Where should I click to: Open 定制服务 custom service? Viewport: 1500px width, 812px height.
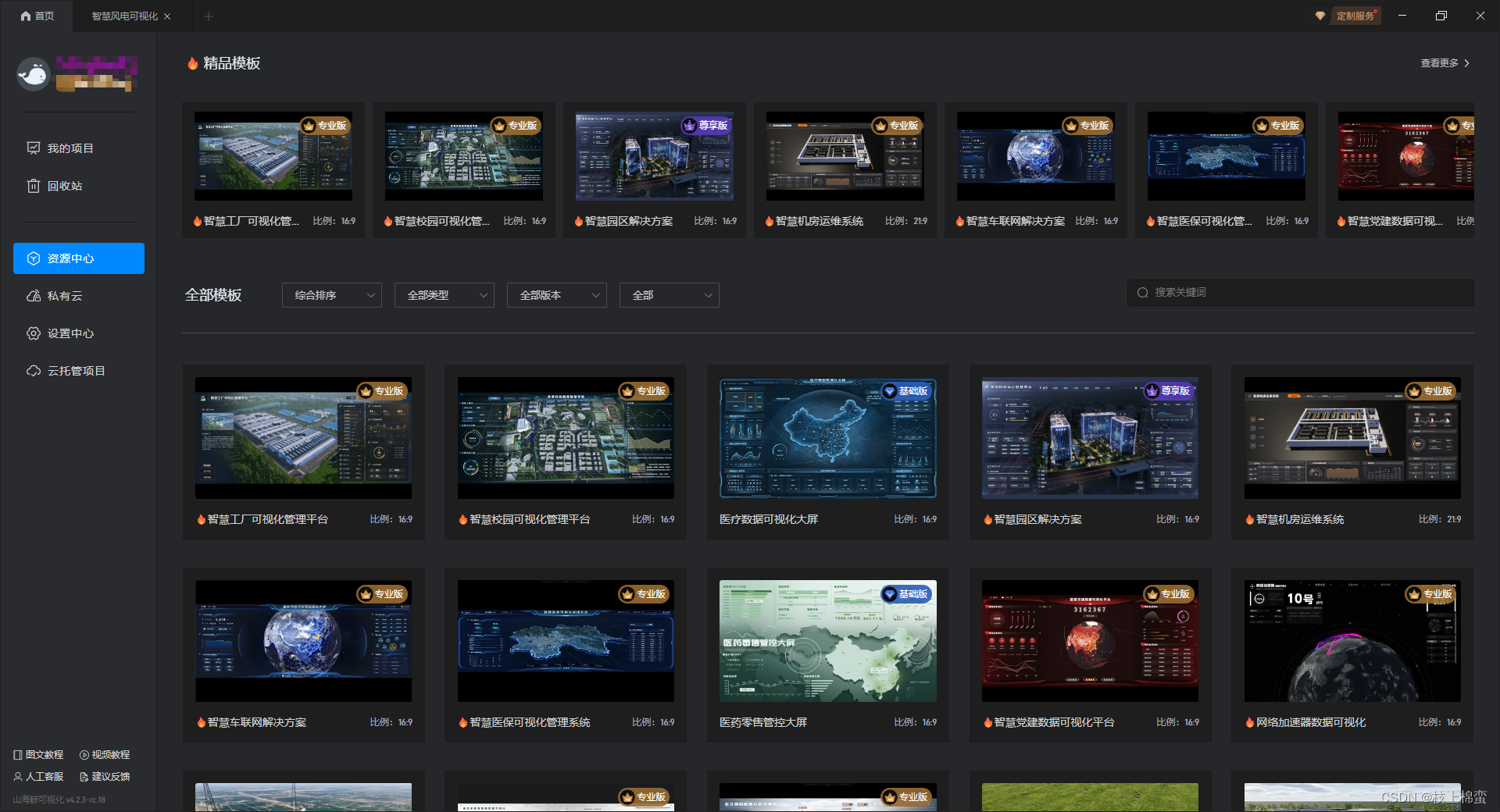1355,16
